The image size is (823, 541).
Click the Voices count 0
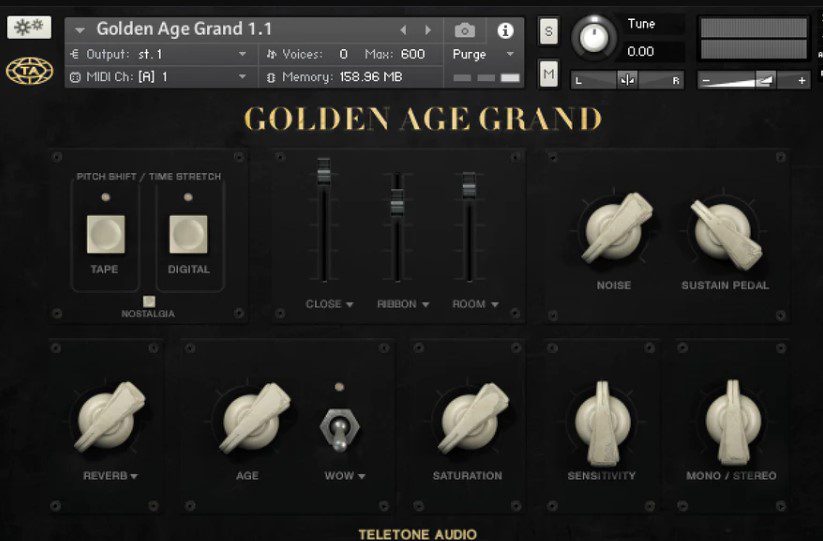(x=343, y=54)
